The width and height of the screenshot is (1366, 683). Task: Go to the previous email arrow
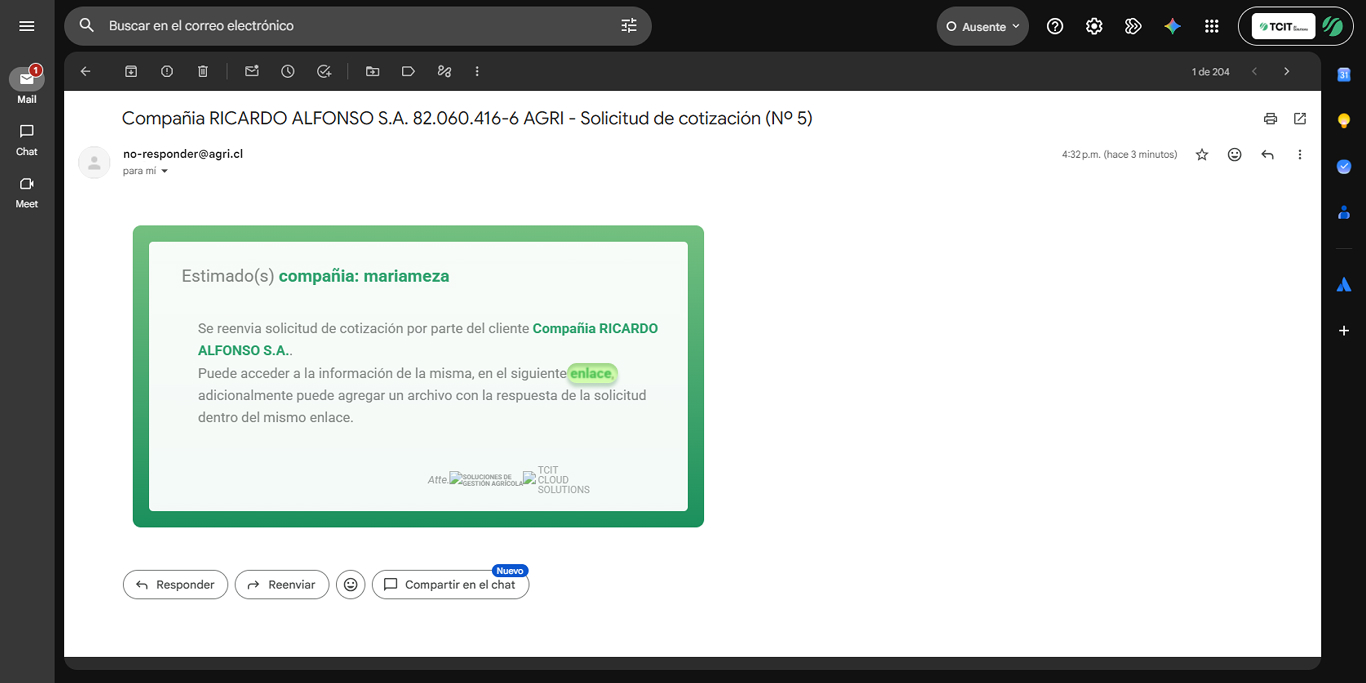pos(1255,71)
